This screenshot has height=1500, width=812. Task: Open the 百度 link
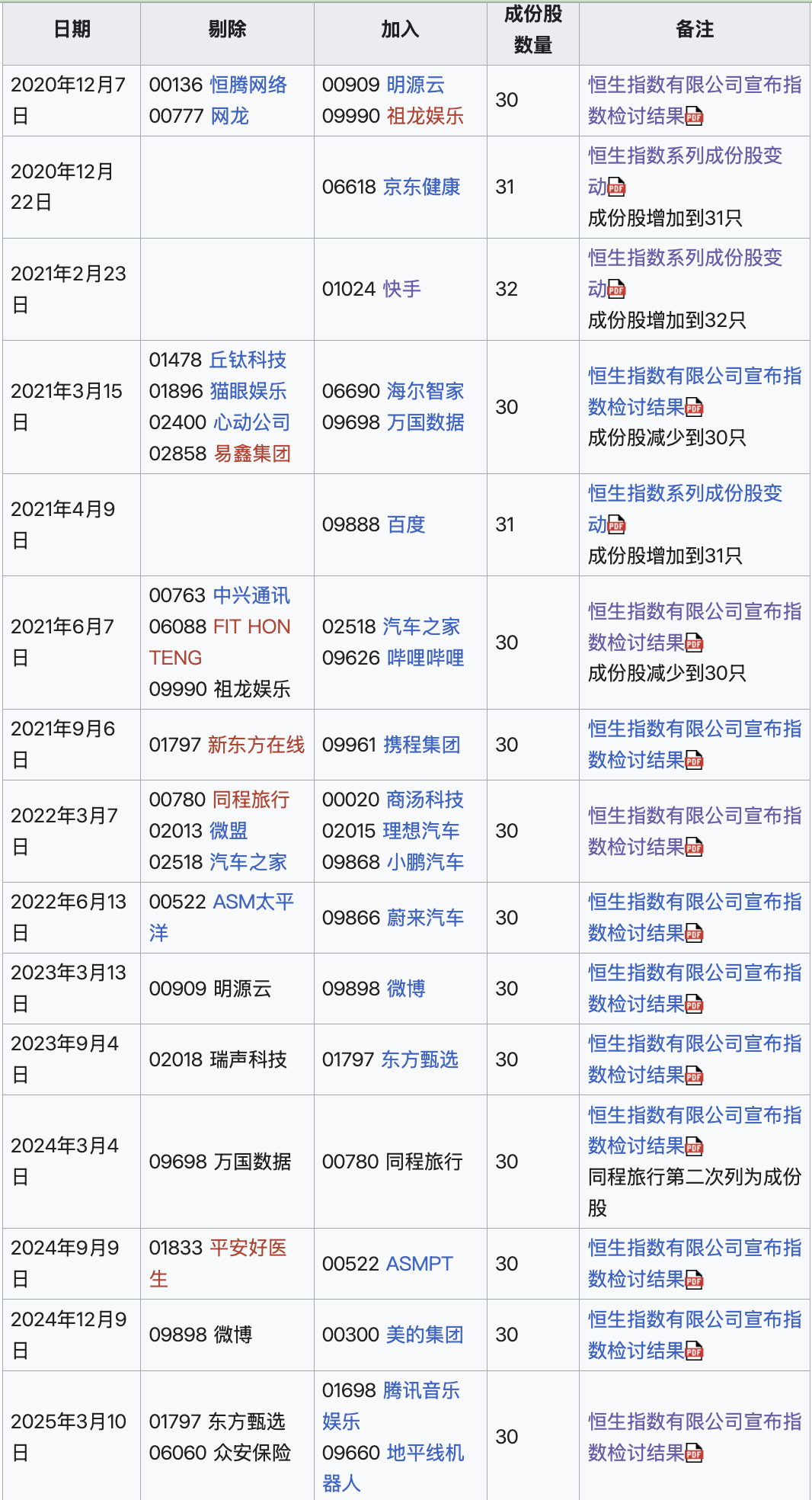coord(405,524)
